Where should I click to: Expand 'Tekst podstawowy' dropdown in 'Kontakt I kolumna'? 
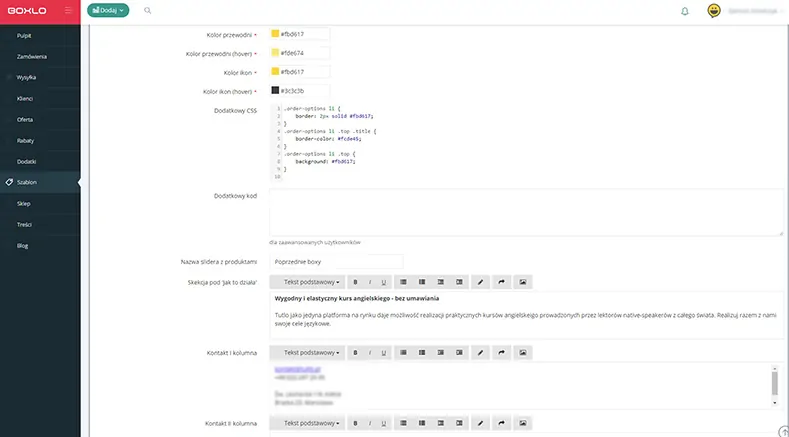click(309, 352)
